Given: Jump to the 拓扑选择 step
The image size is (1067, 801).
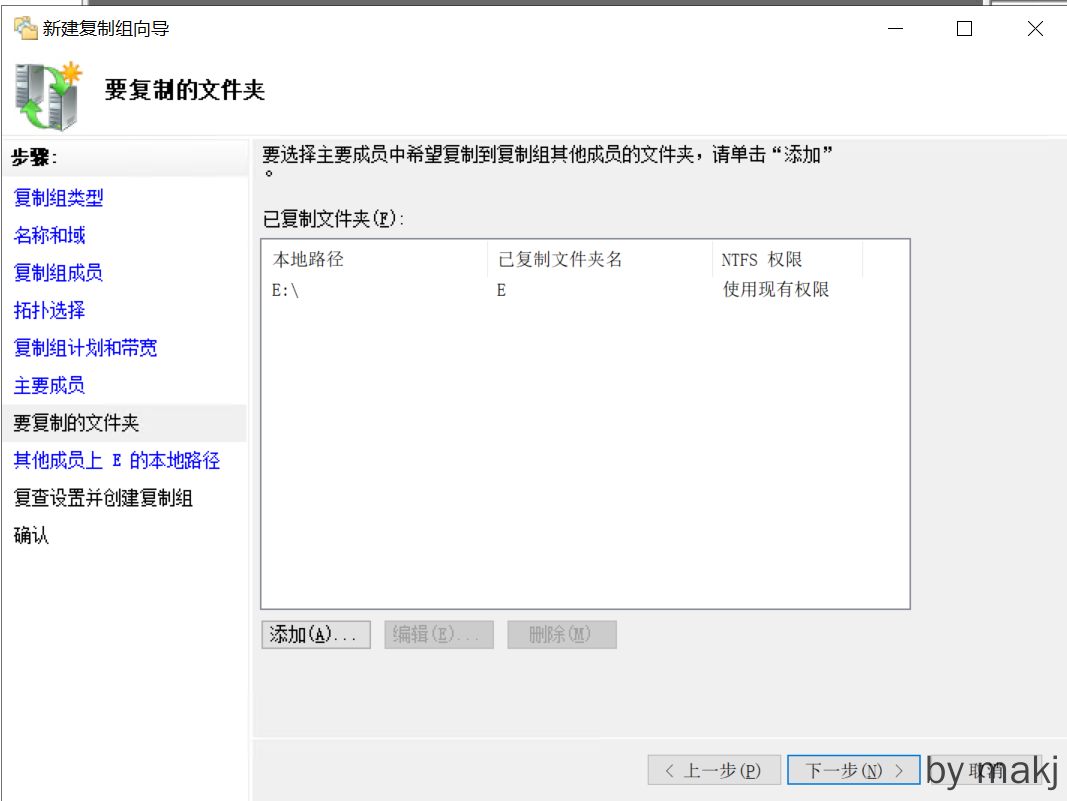Looking at the screenshot, I should (50, 311).
